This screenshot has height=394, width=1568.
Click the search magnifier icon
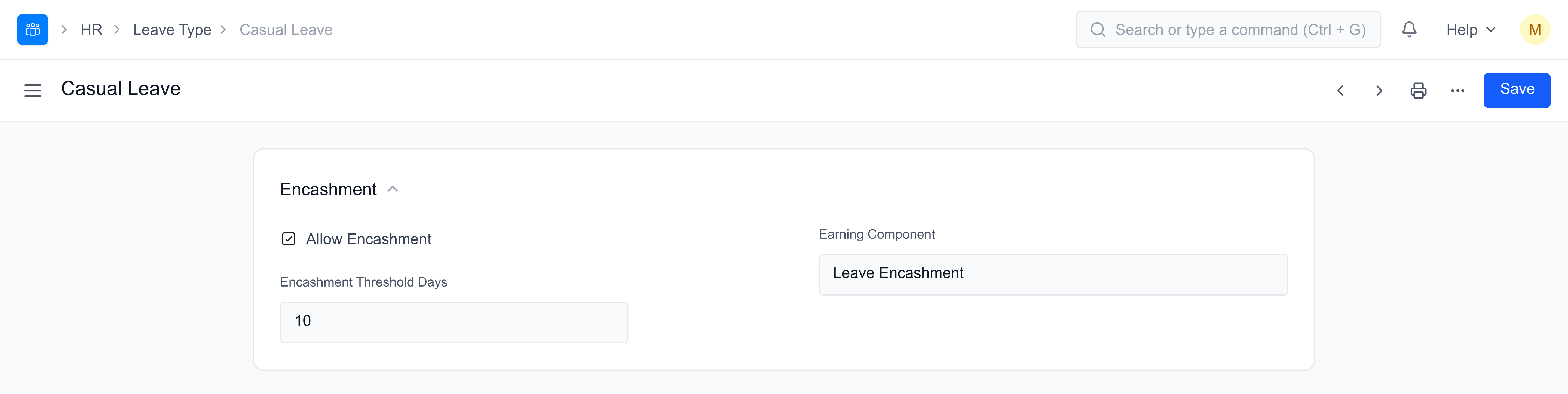coord(1098,30)
